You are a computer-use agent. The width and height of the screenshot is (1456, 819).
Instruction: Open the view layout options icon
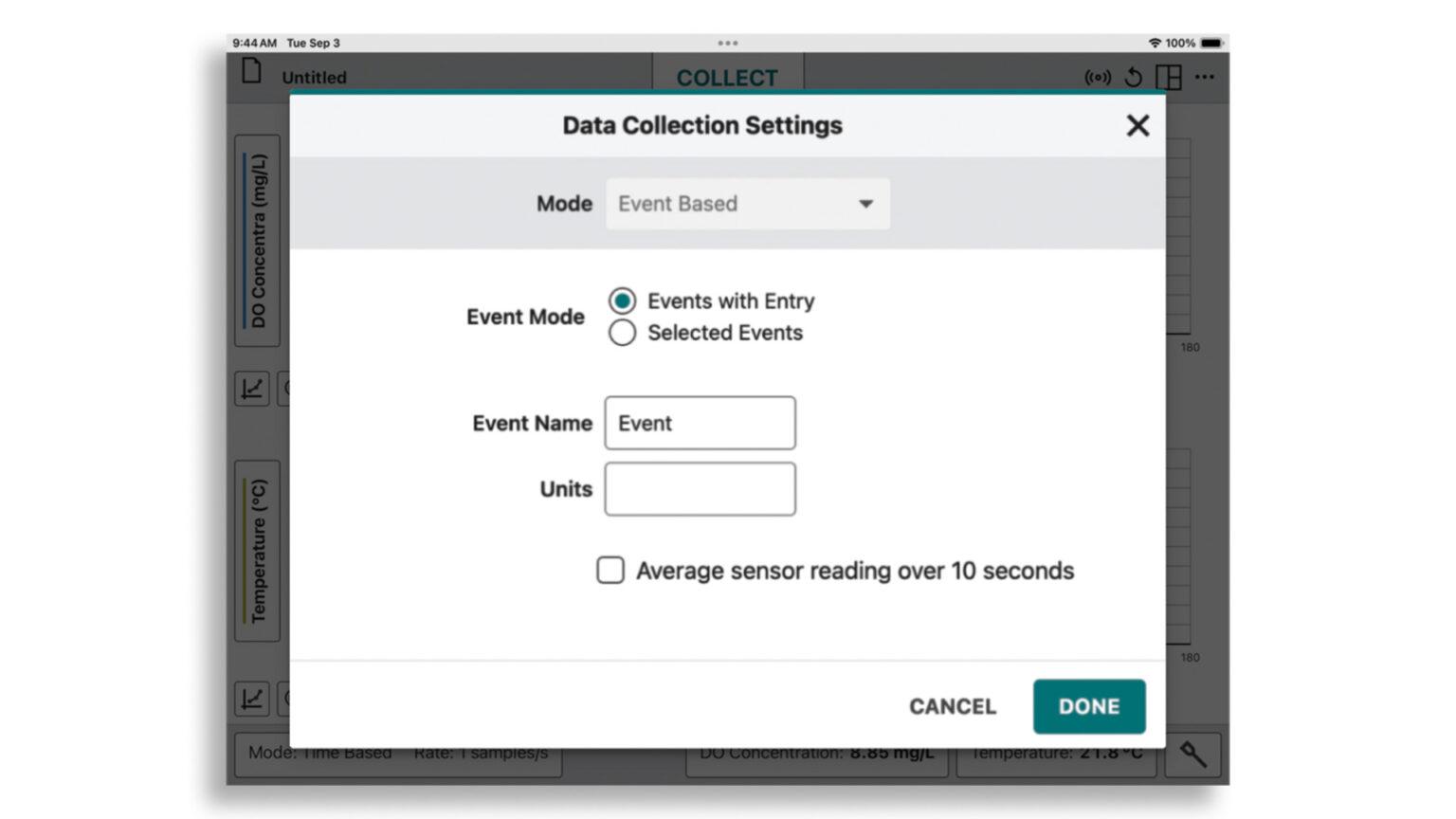point(1169,78)
